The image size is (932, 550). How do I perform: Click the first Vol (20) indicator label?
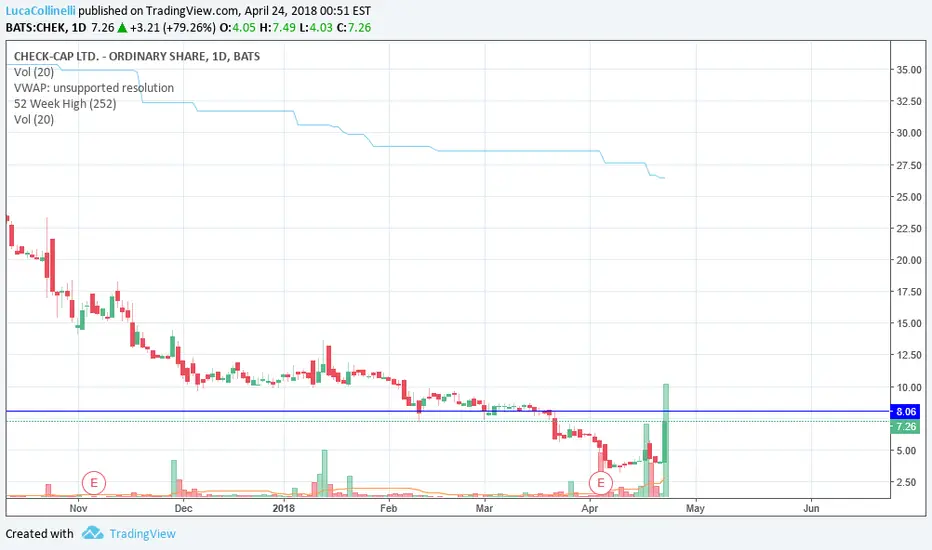(x=34, y=72)
